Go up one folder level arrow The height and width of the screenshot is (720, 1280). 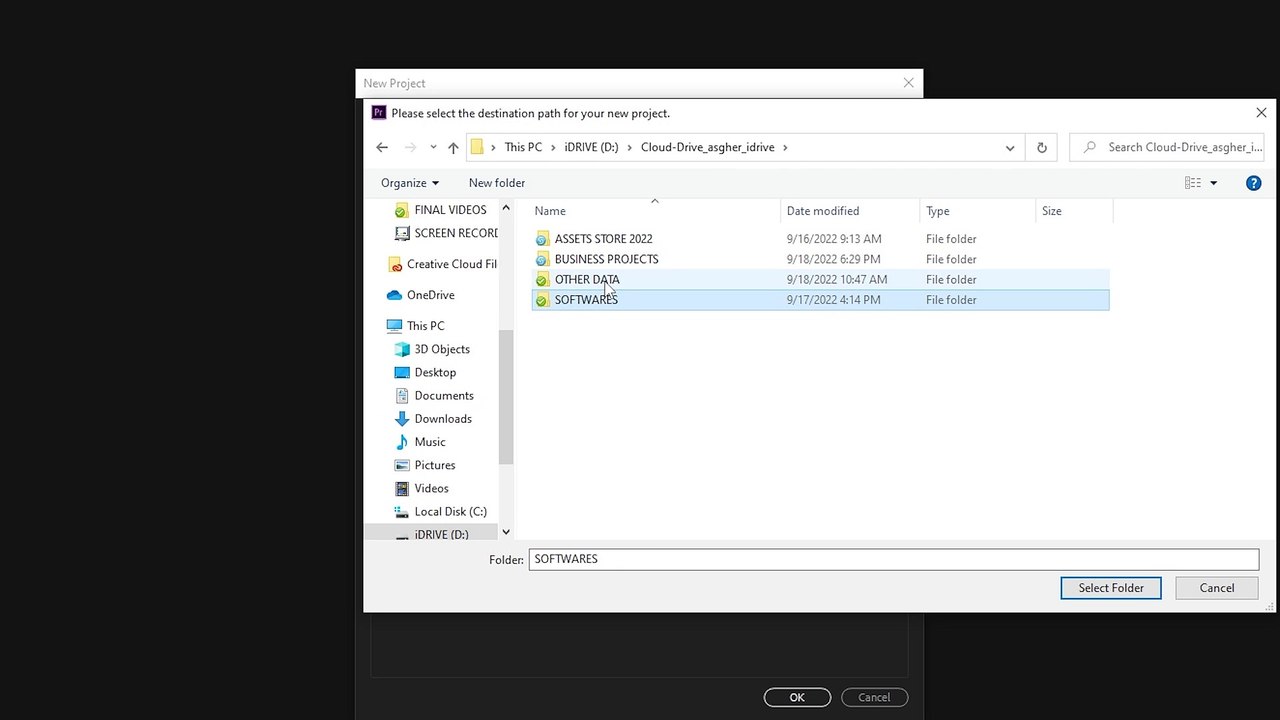(453, 147)
